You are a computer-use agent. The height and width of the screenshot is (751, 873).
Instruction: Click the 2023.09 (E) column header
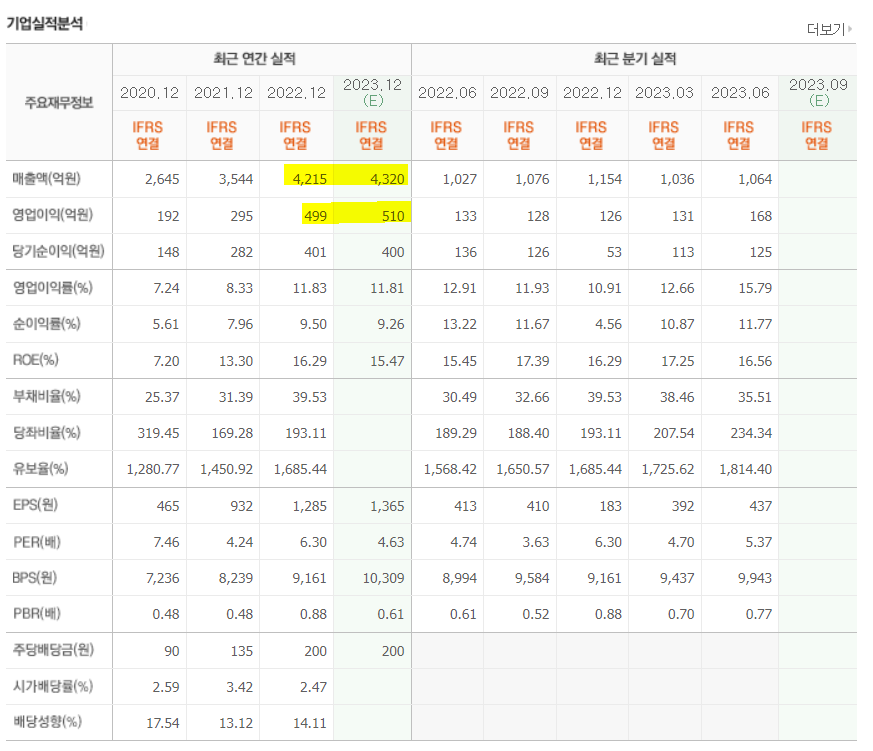(818, 92)
